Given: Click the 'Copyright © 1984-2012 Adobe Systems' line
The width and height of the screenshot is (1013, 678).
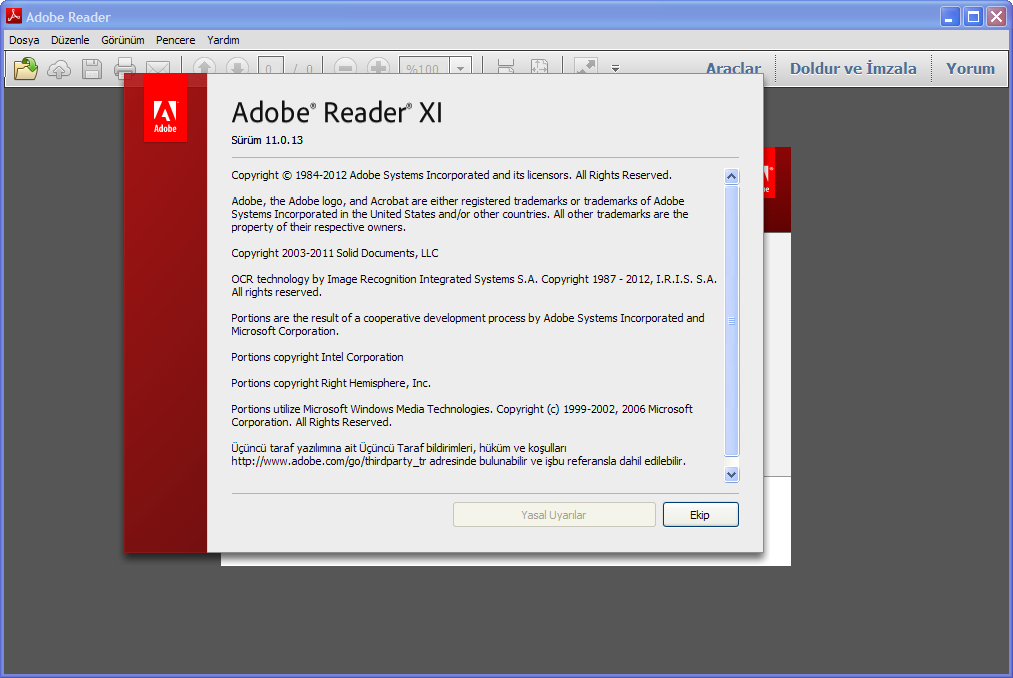Looking at the screenshot, I should tap(451, 175).
